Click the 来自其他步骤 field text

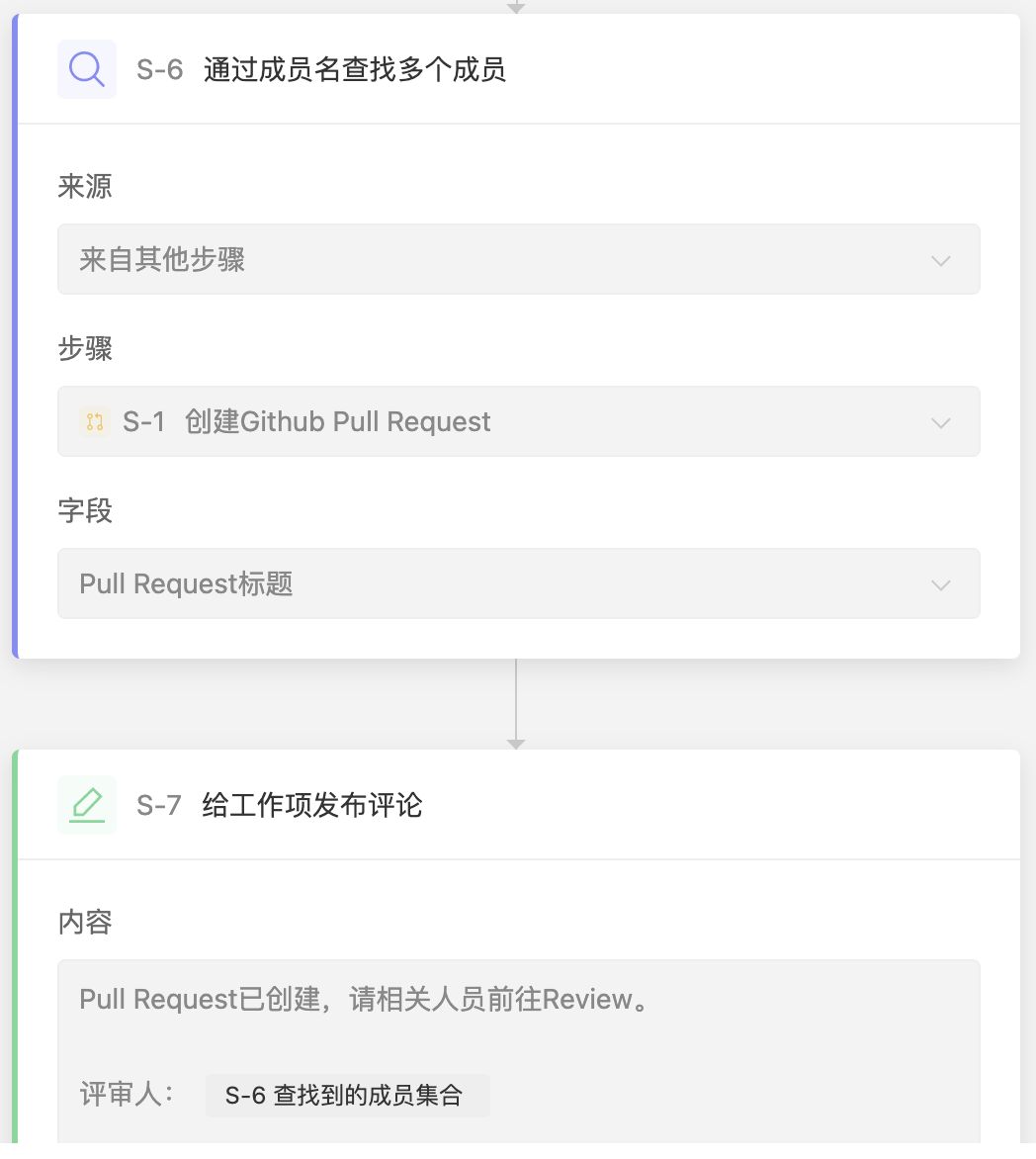click(x=161, y=259)
